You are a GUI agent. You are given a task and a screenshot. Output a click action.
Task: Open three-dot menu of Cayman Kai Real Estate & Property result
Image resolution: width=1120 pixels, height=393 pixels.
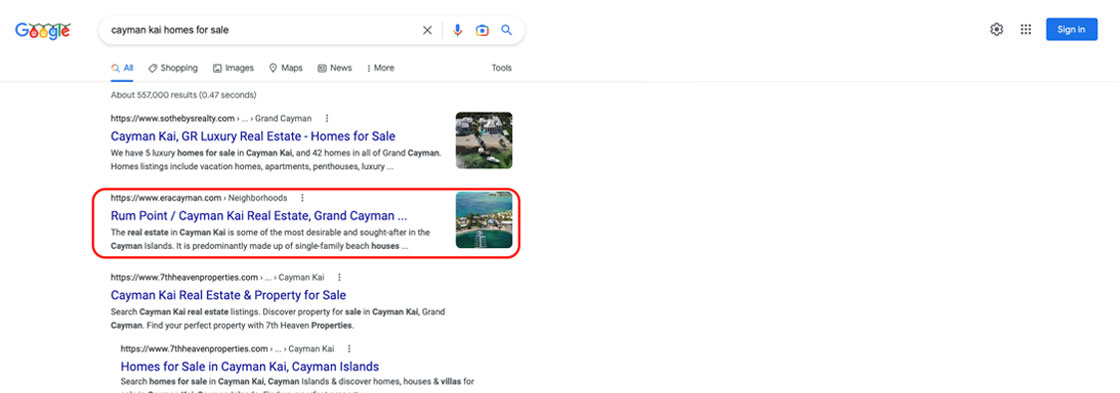pos(339,277)
